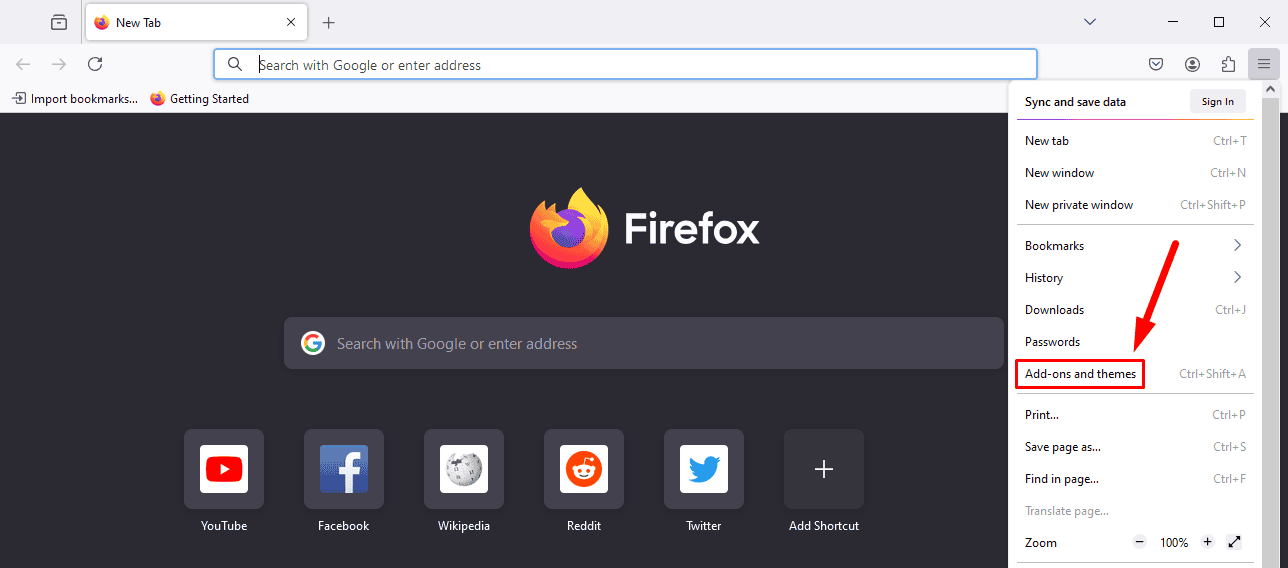
Task: Click the Sign In button
Action: 1217,101
